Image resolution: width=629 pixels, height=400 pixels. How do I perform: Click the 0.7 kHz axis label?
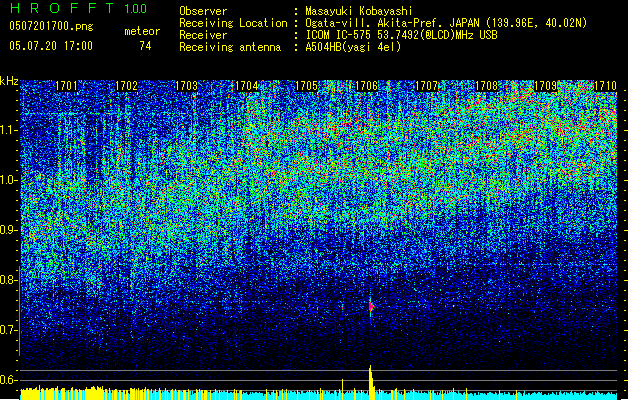tap(9, 330)
